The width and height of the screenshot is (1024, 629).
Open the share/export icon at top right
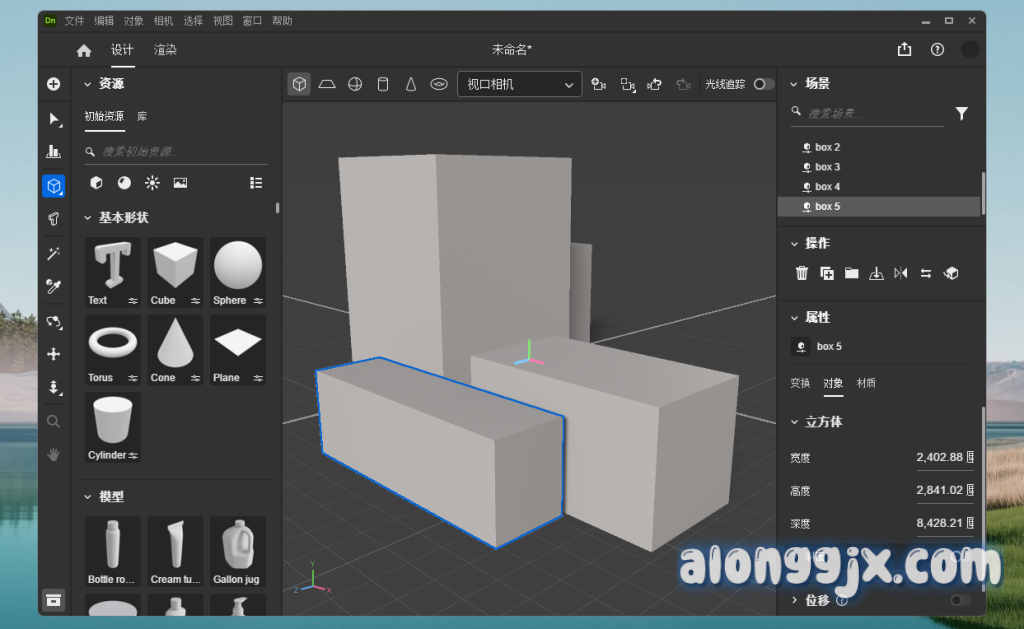(x=904, y=50)
